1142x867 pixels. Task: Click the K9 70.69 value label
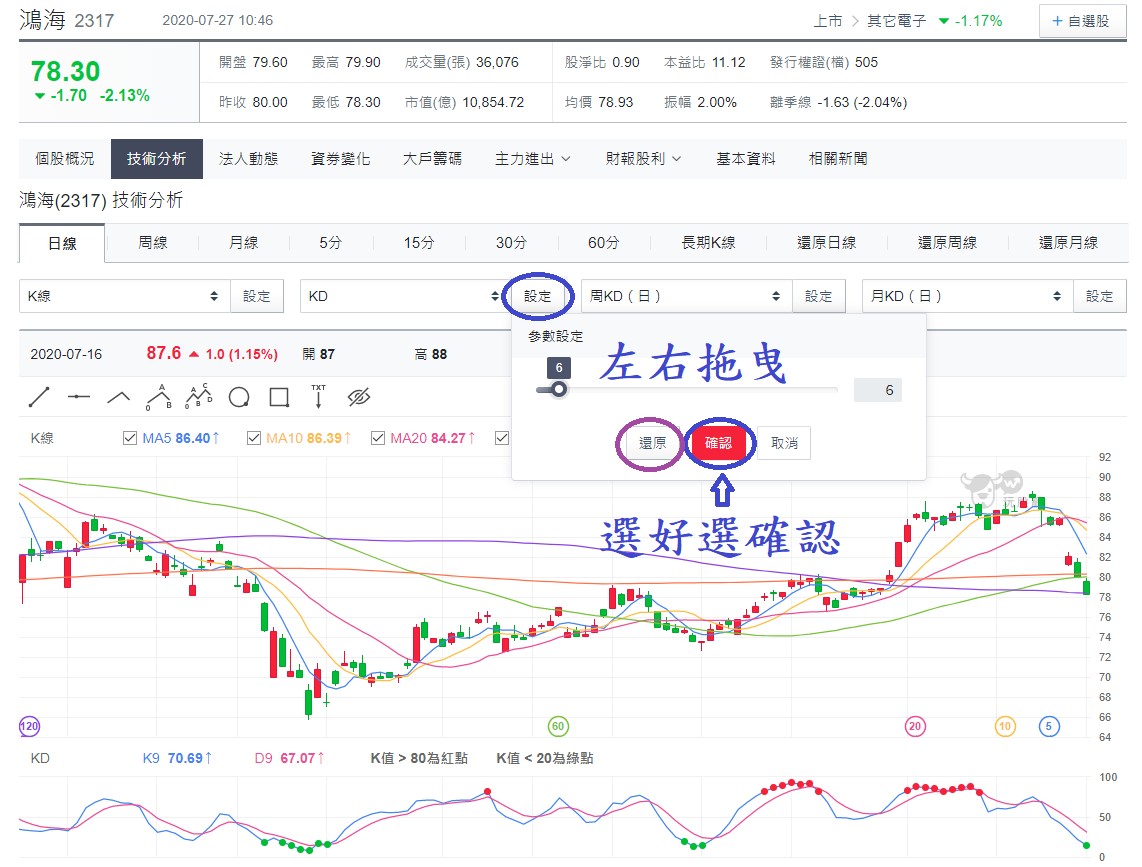pyautogui.click(x=177, y=758)
